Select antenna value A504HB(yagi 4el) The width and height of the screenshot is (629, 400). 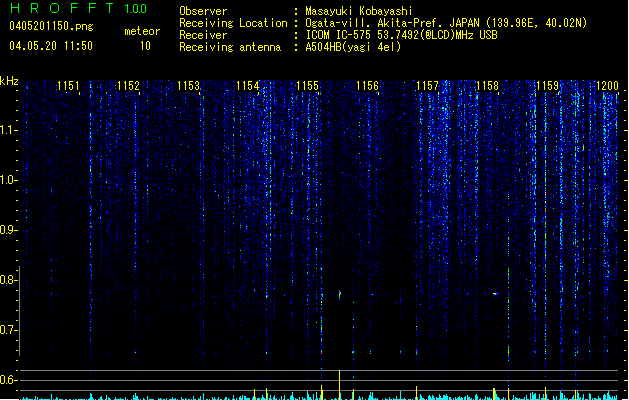[353, 47]
